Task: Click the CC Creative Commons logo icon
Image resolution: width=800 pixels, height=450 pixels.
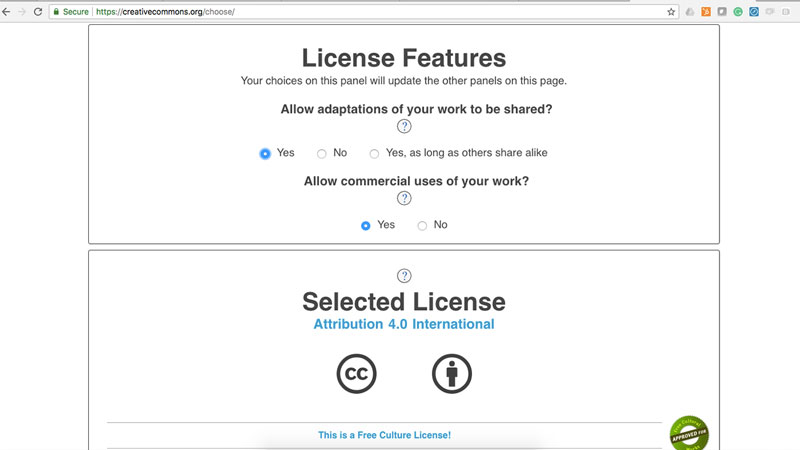Action: [356, 373]
